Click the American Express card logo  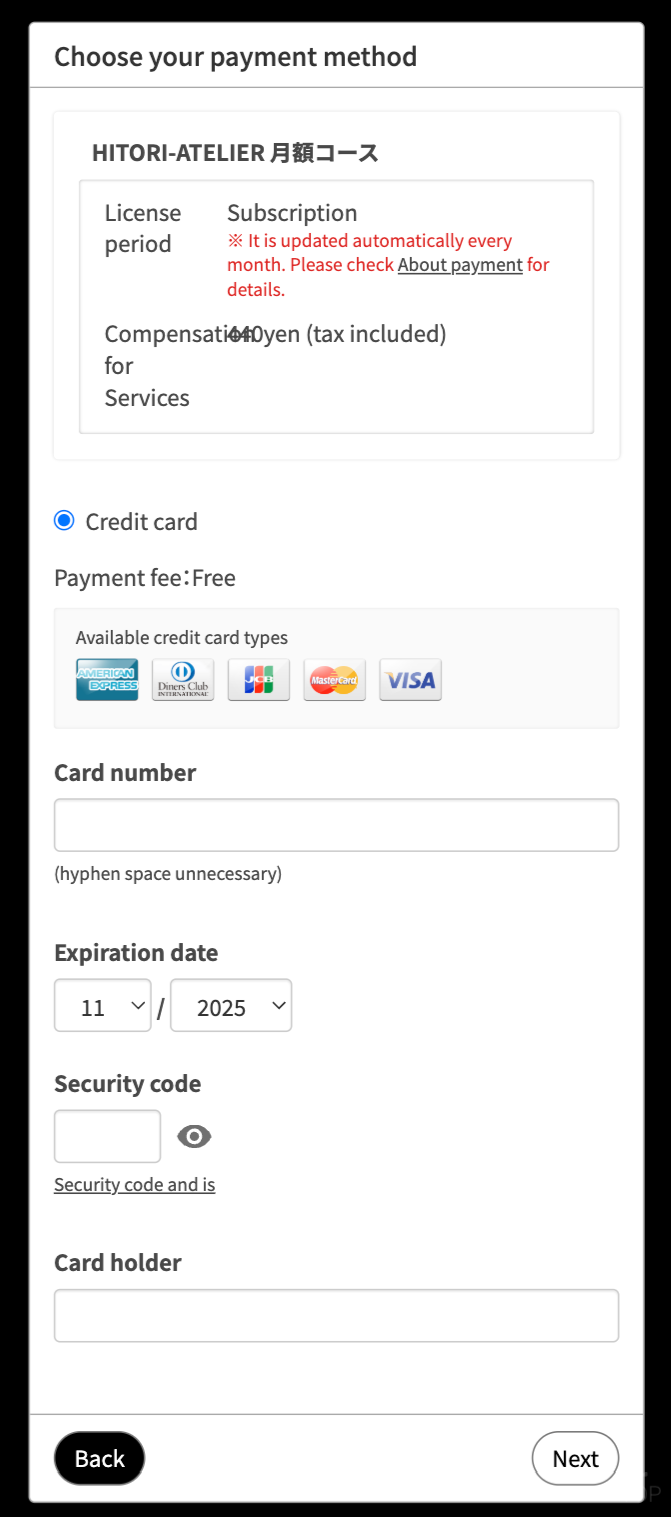click(107, 680)
